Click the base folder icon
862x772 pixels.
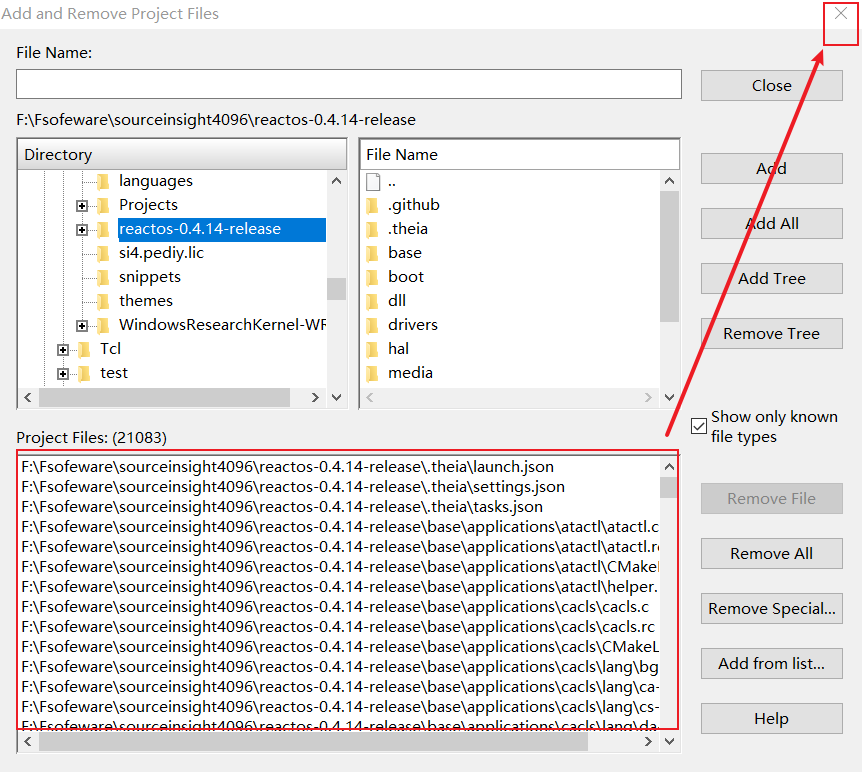(372, 253)
